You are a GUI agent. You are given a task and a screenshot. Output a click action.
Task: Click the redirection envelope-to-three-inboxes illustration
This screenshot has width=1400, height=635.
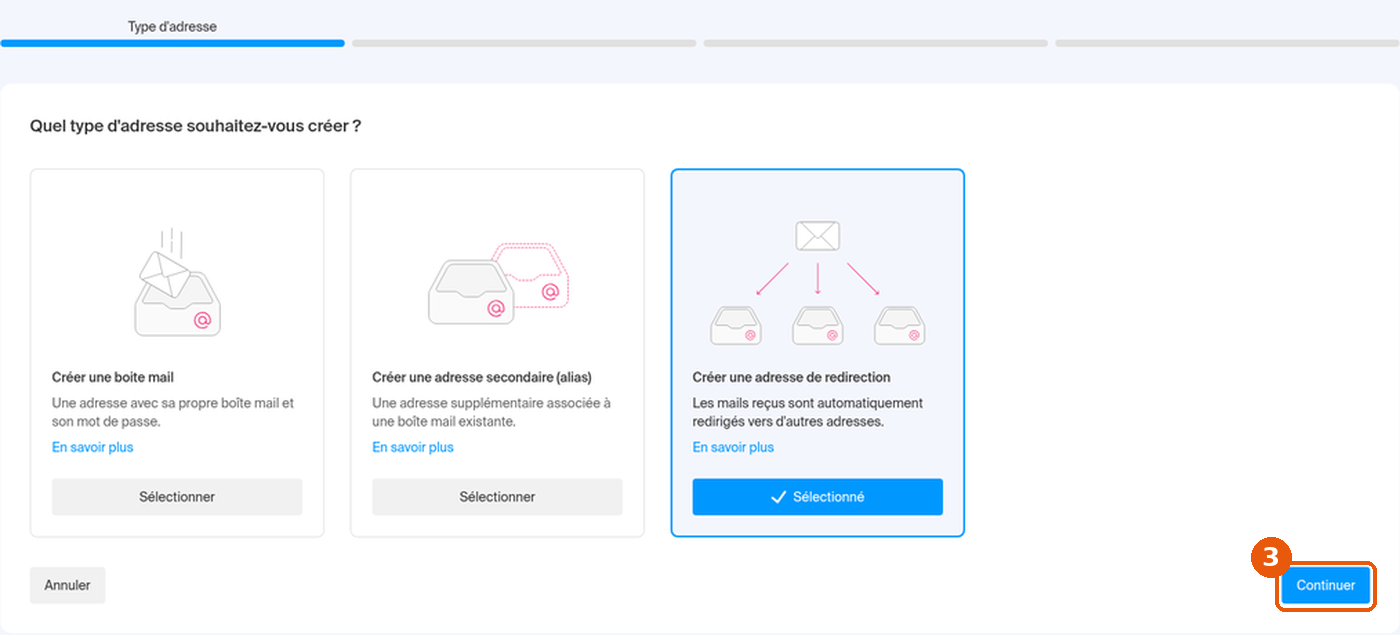coord(817,283)
